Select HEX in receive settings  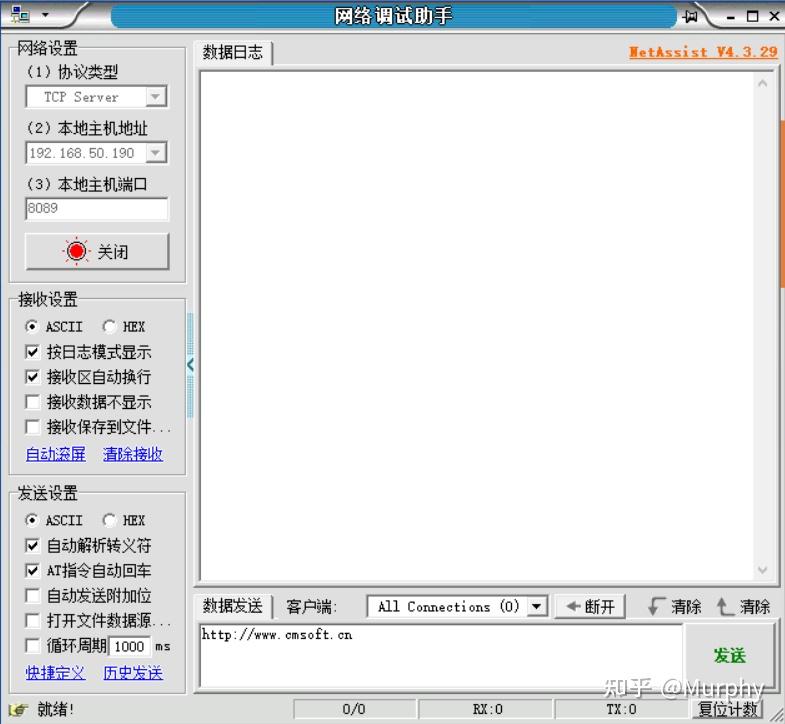coord(123,326)
